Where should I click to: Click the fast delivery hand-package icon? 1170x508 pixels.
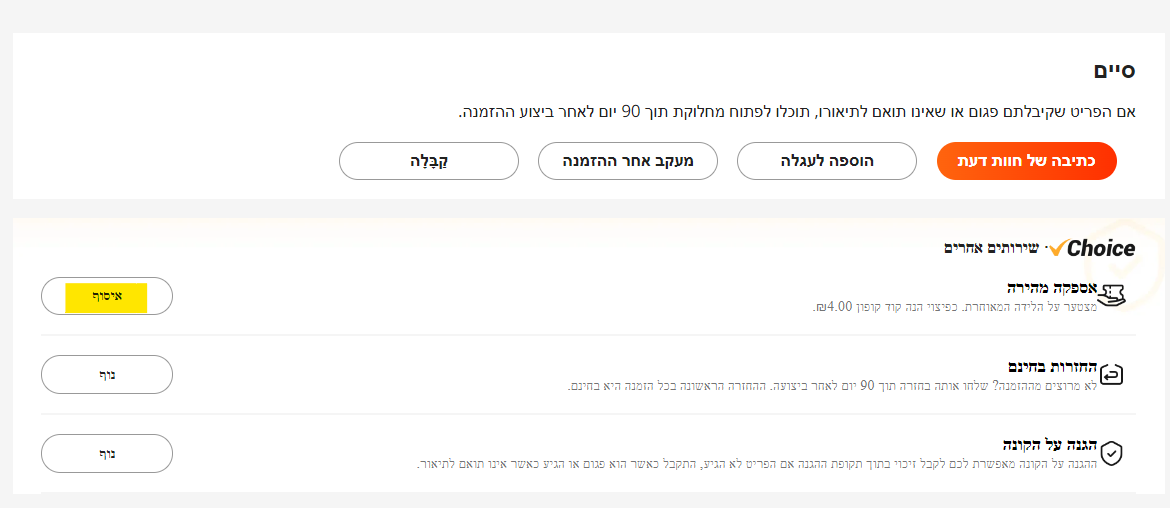click(x=1112, y=294)
